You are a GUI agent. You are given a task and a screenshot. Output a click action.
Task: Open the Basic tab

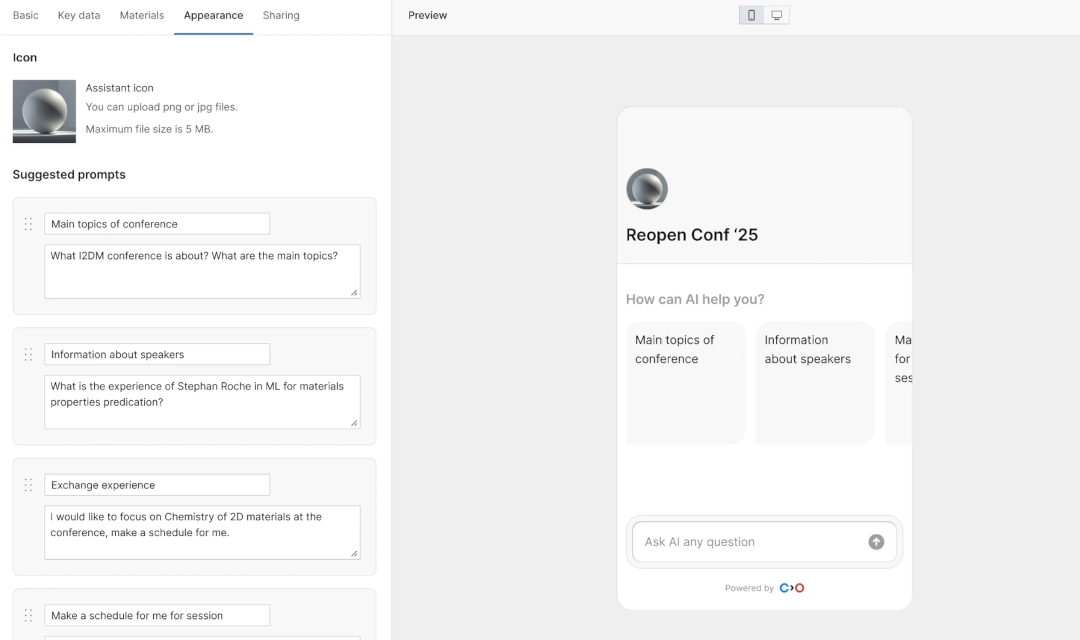[x=25, y=15]
